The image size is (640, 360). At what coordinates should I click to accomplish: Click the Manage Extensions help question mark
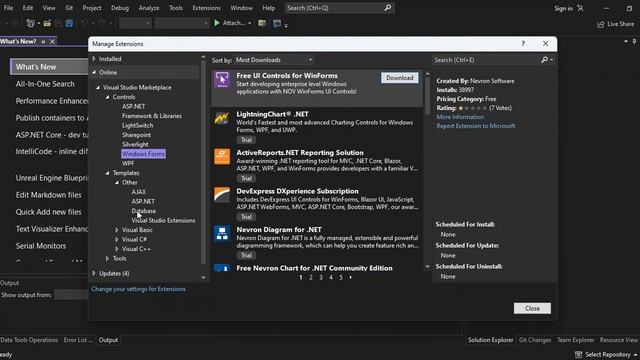tap(523, 44)
